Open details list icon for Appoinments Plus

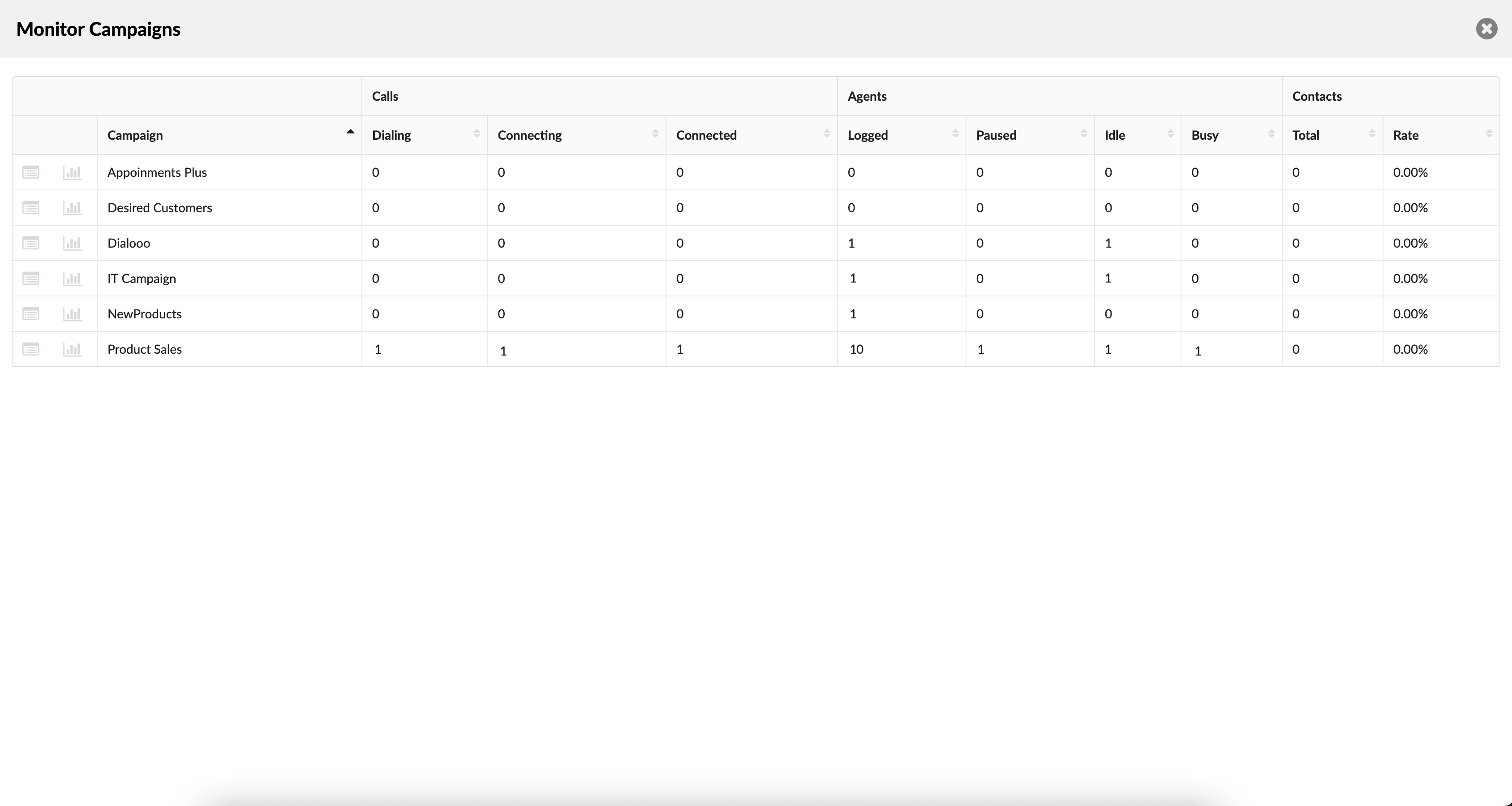point(30,172)
